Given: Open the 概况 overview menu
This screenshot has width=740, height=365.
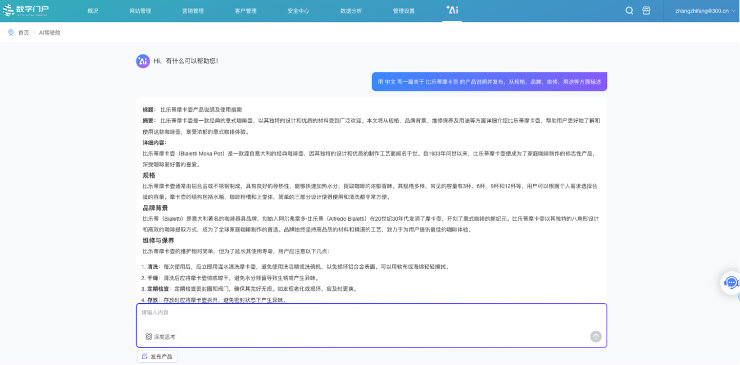Looking at the screenshot, I should click(x=93, y=11).
